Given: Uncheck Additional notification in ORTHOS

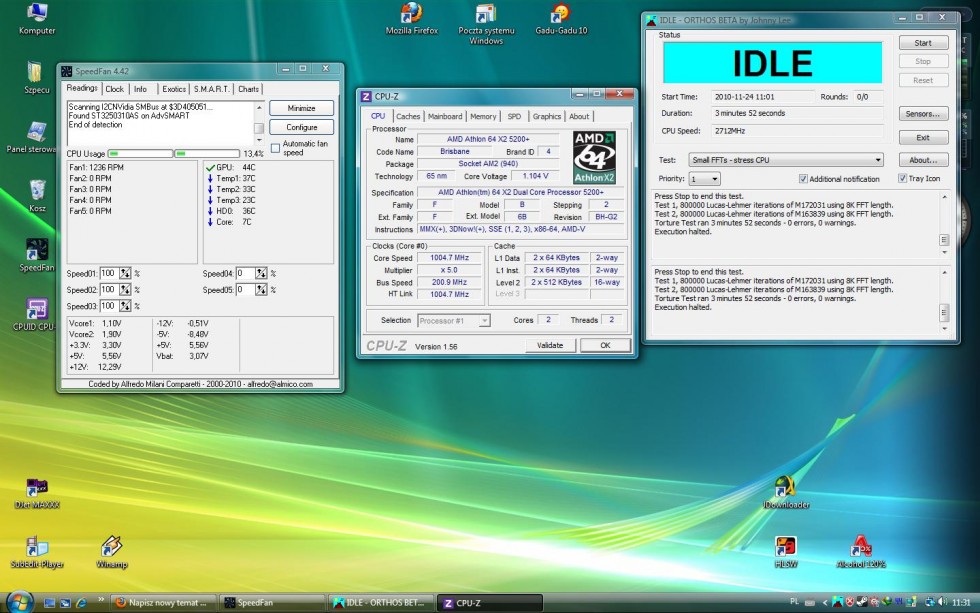Looking at the screenshot, I should [x=803, y=179].
